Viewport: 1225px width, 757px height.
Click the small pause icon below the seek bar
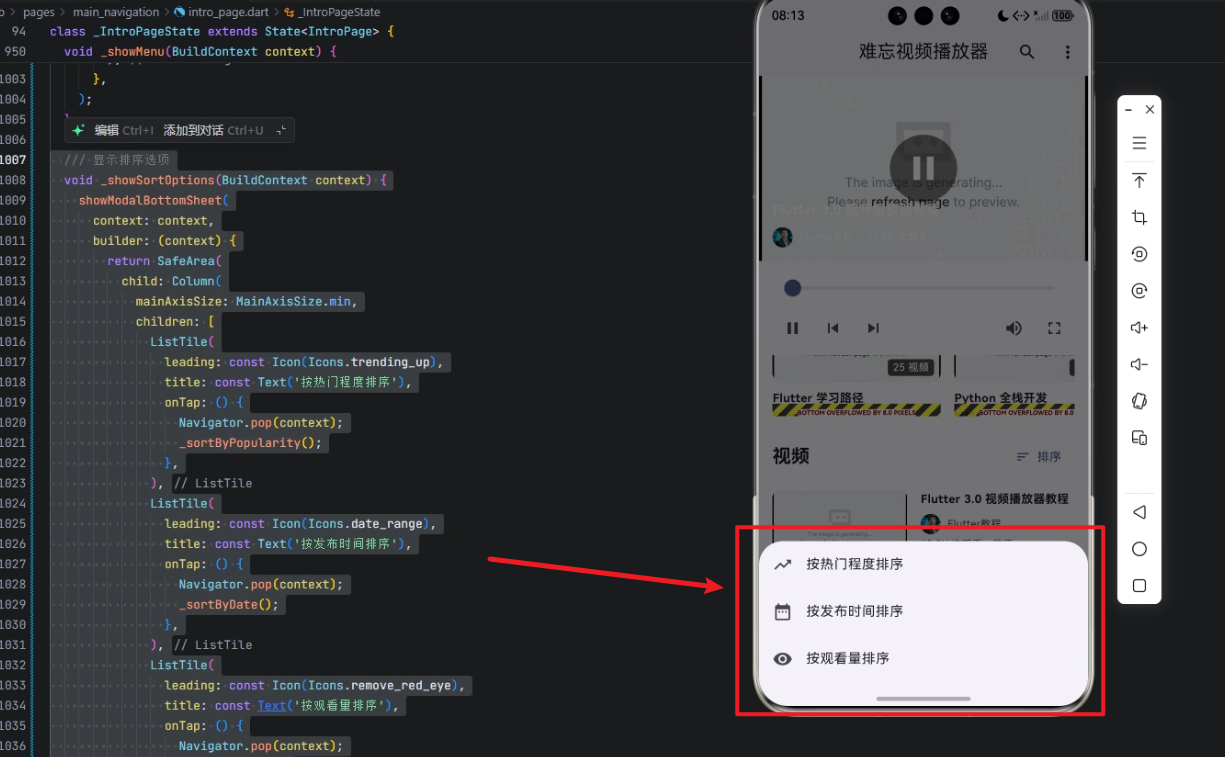pyautogui.click(x=793, y=328)
